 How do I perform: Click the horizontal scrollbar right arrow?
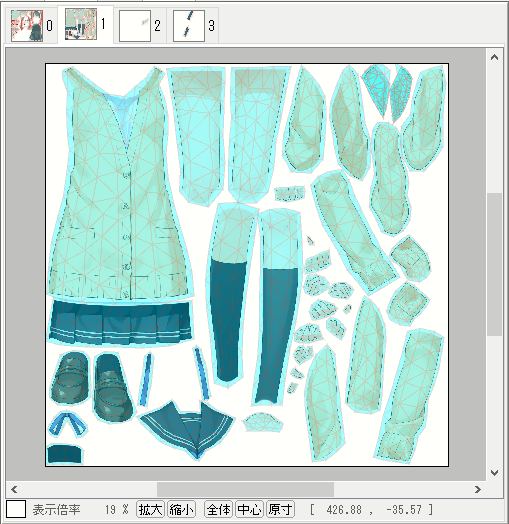tap(478, 490)
